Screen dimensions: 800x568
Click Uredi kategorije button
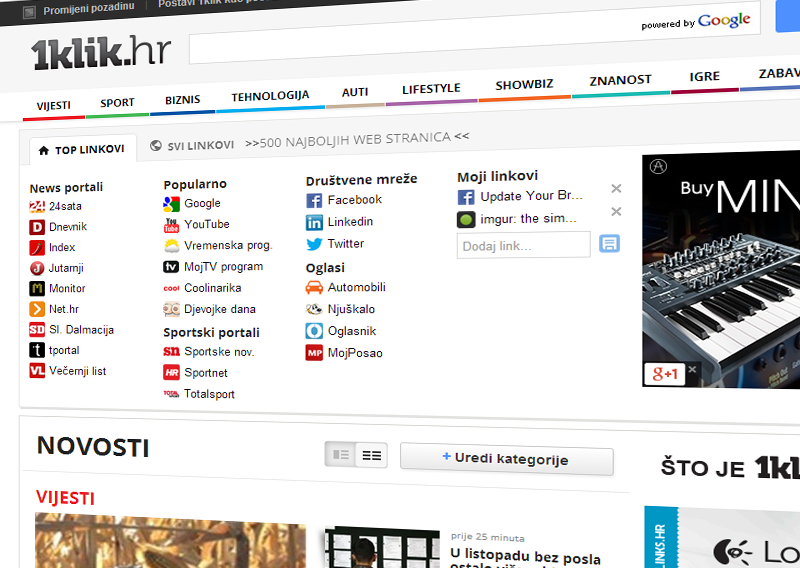coord(507,459)
